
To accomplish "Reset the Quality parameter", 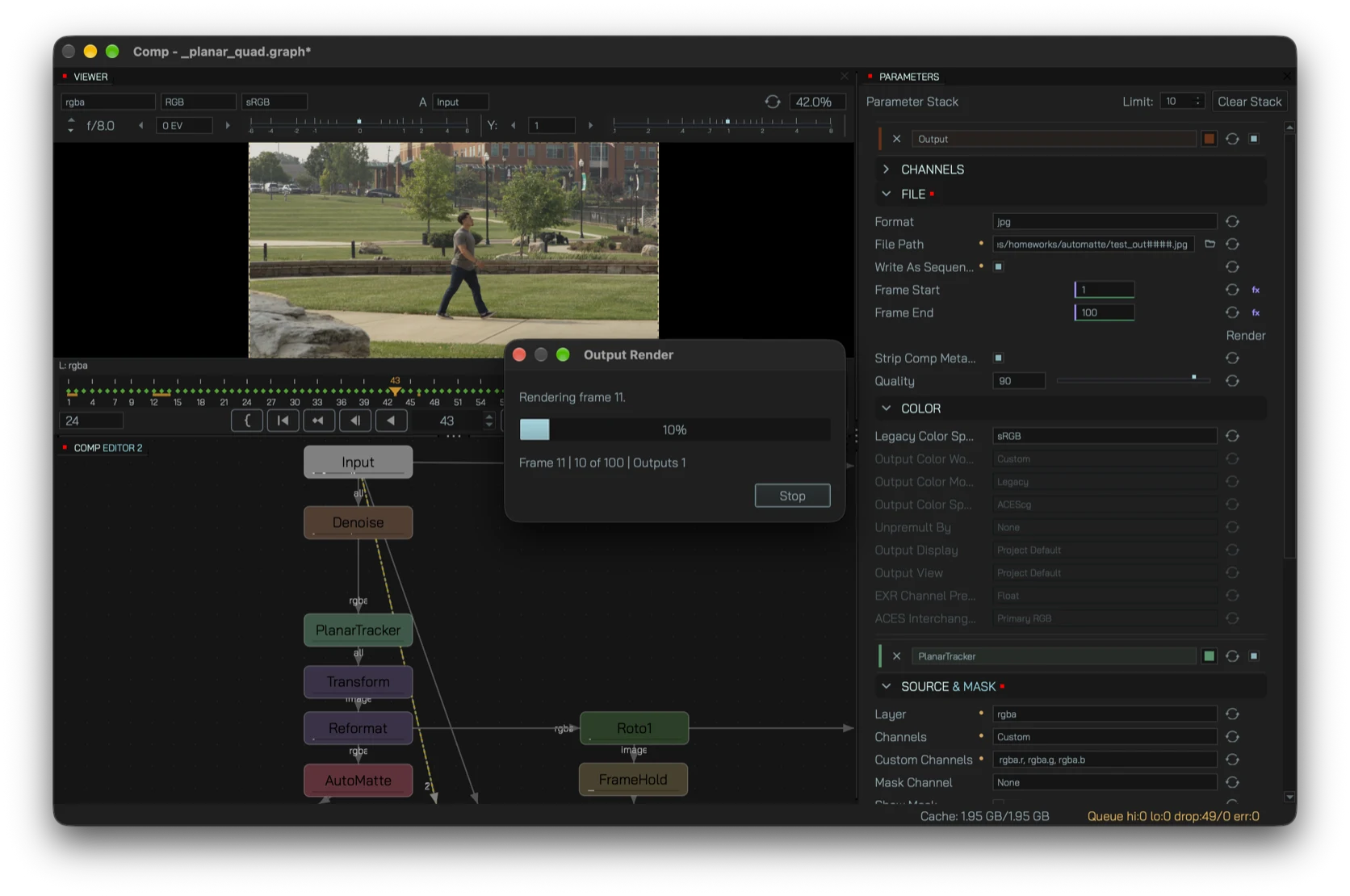I will click(1232, 381).
